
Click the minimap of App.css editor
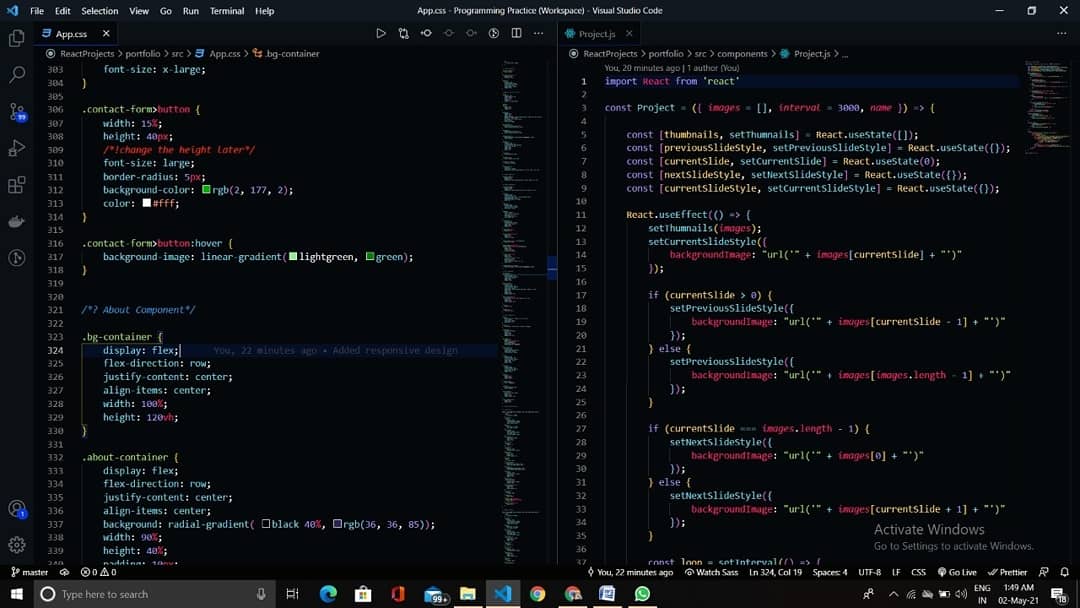click(523, 311)
